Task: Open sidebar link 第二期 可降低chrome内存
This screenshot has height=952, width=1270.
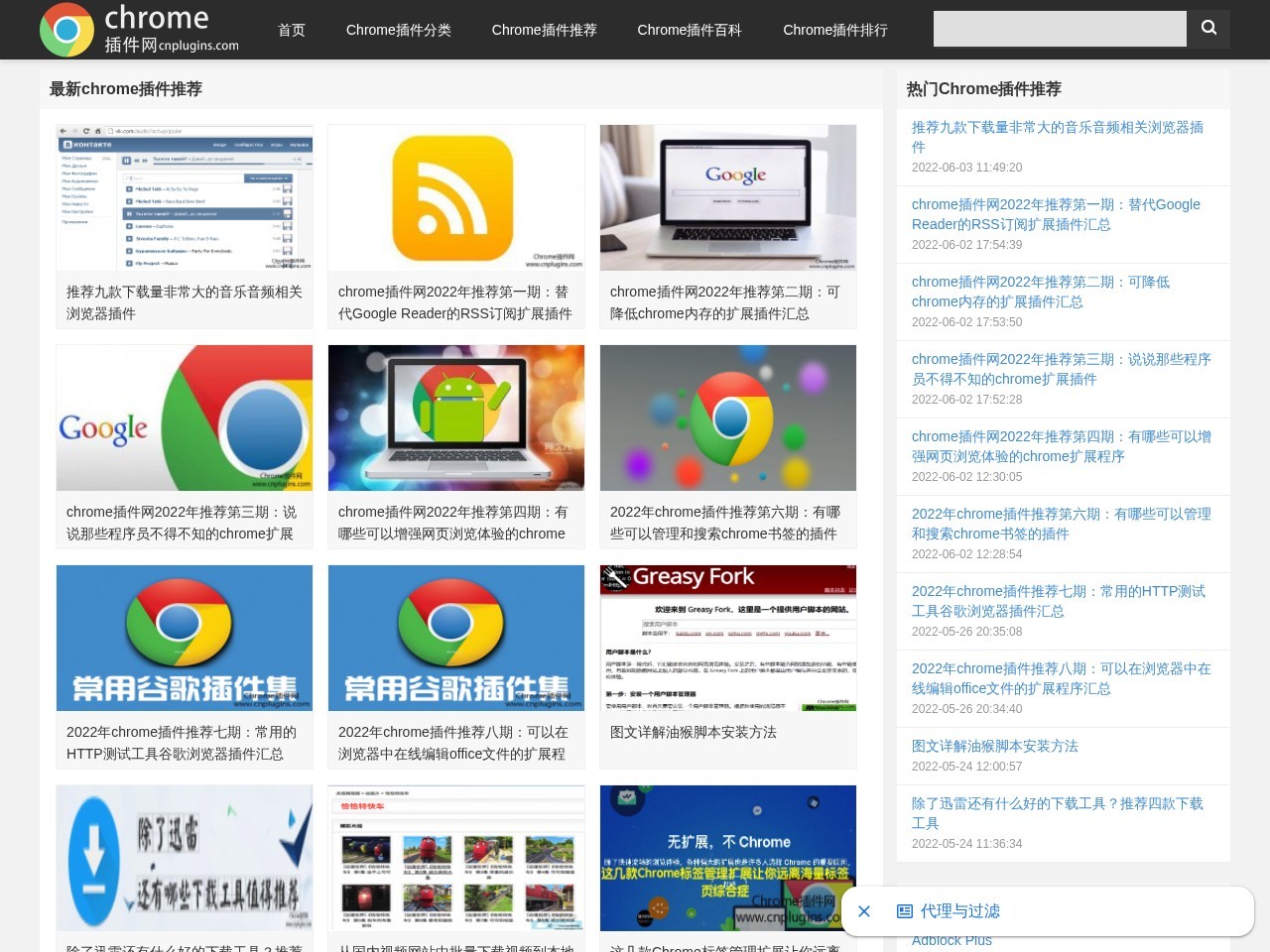Action: [1041, 292]
